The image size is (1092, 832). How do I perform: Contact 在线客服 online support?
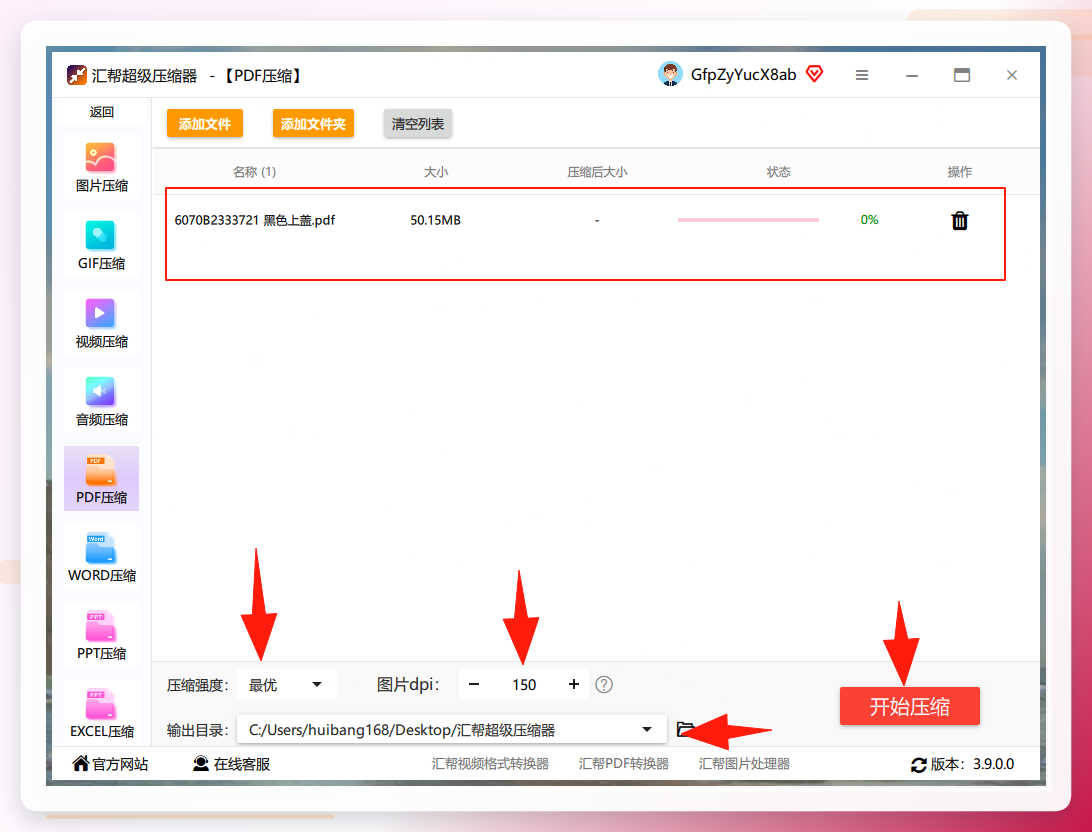pyautogui.click(x=231, y=764)
